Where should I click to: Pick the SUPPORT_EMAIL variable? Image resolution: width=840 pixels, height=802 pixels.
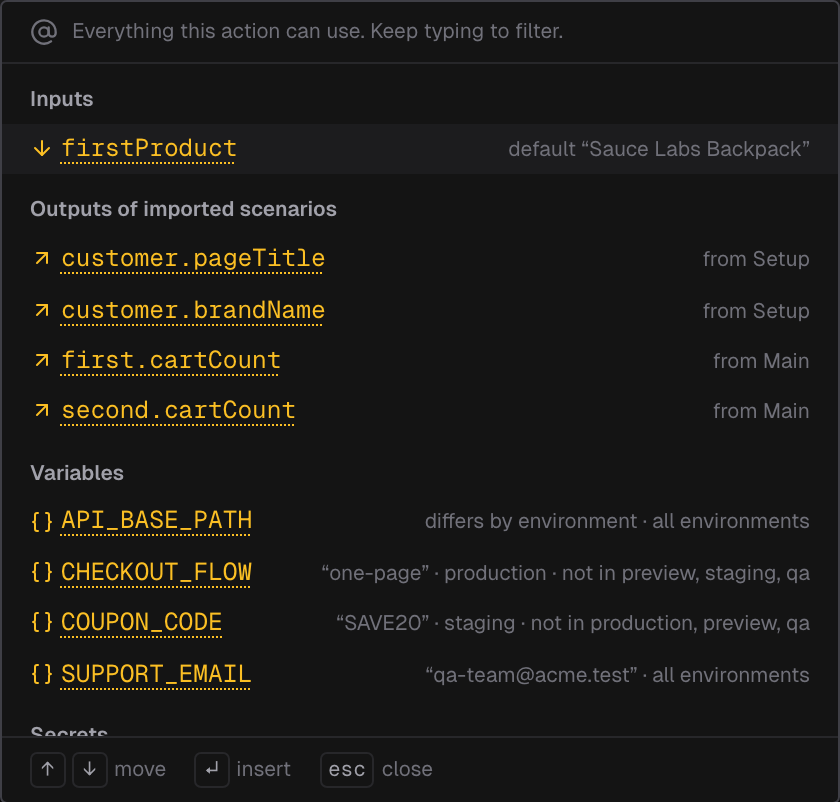click(x=420, y=674)
